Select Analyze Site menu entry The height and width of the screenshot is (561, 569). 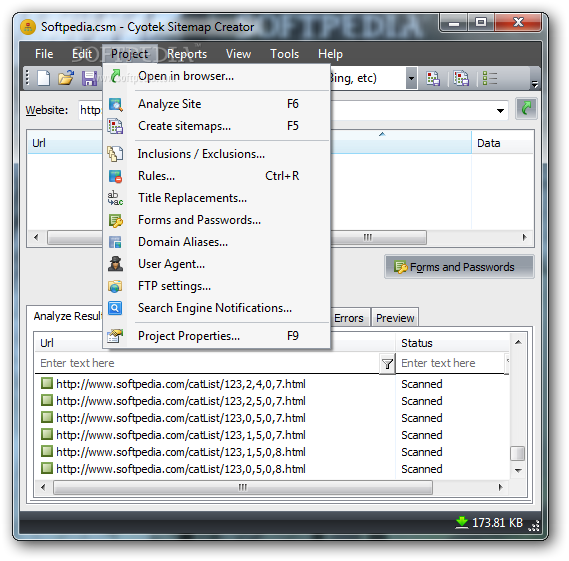217,104
